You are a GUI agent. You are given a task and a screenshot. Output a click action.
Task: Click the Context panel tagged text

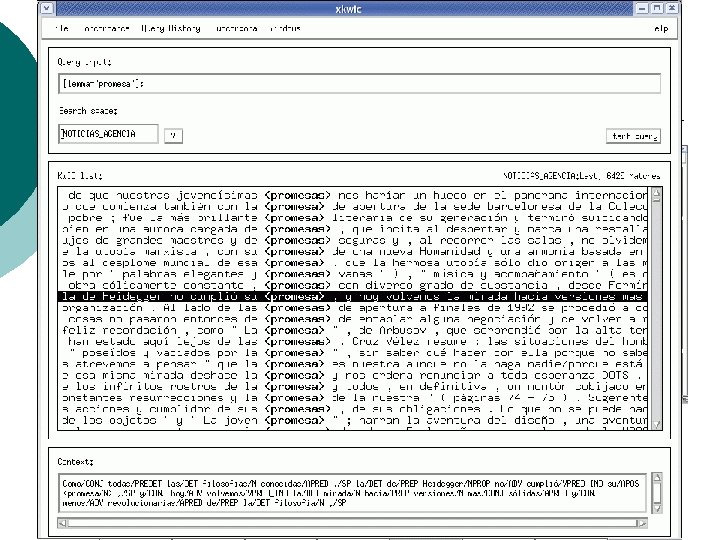[x=352, y=493]
